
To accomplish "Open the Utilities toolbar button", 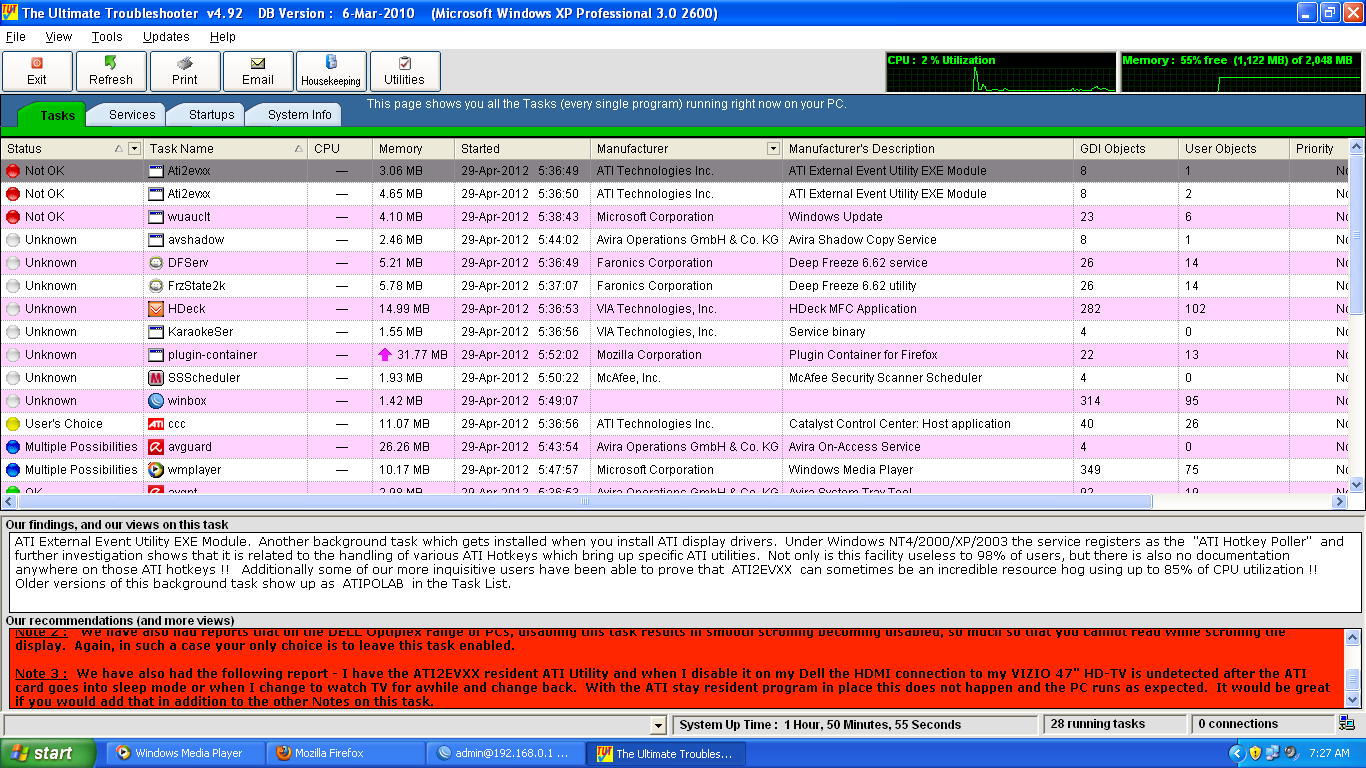I will point(404,72).
